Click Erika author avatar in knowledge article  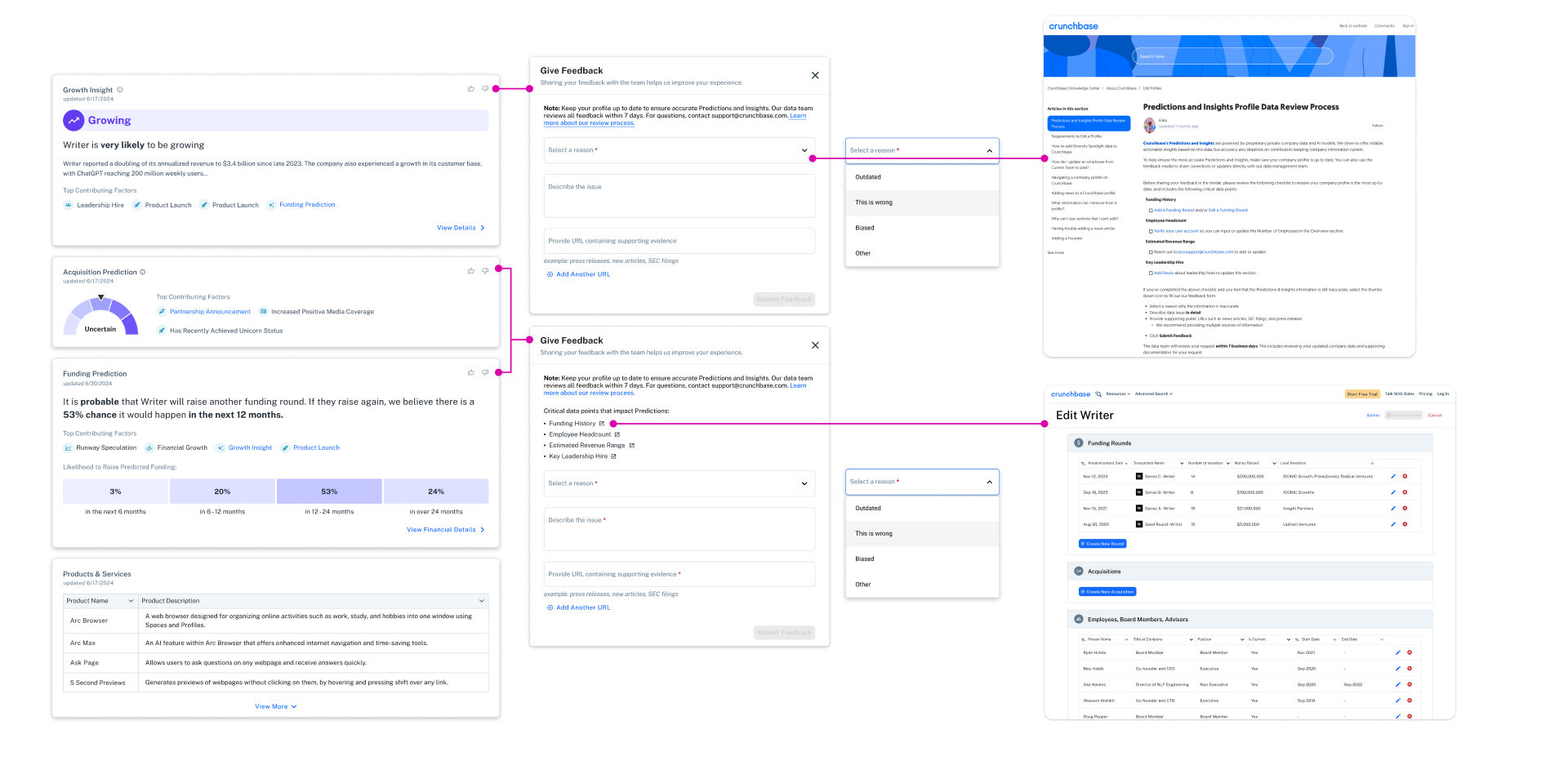(1150, 125)
